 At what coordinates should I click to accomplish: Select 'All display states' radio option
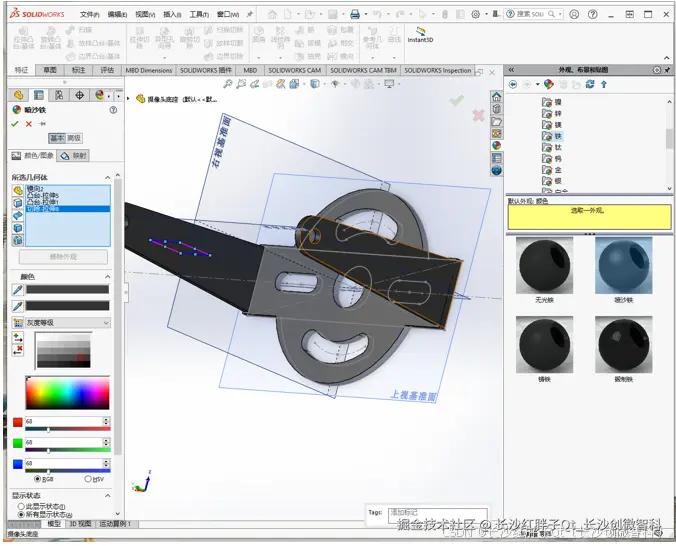coord(21,515)
